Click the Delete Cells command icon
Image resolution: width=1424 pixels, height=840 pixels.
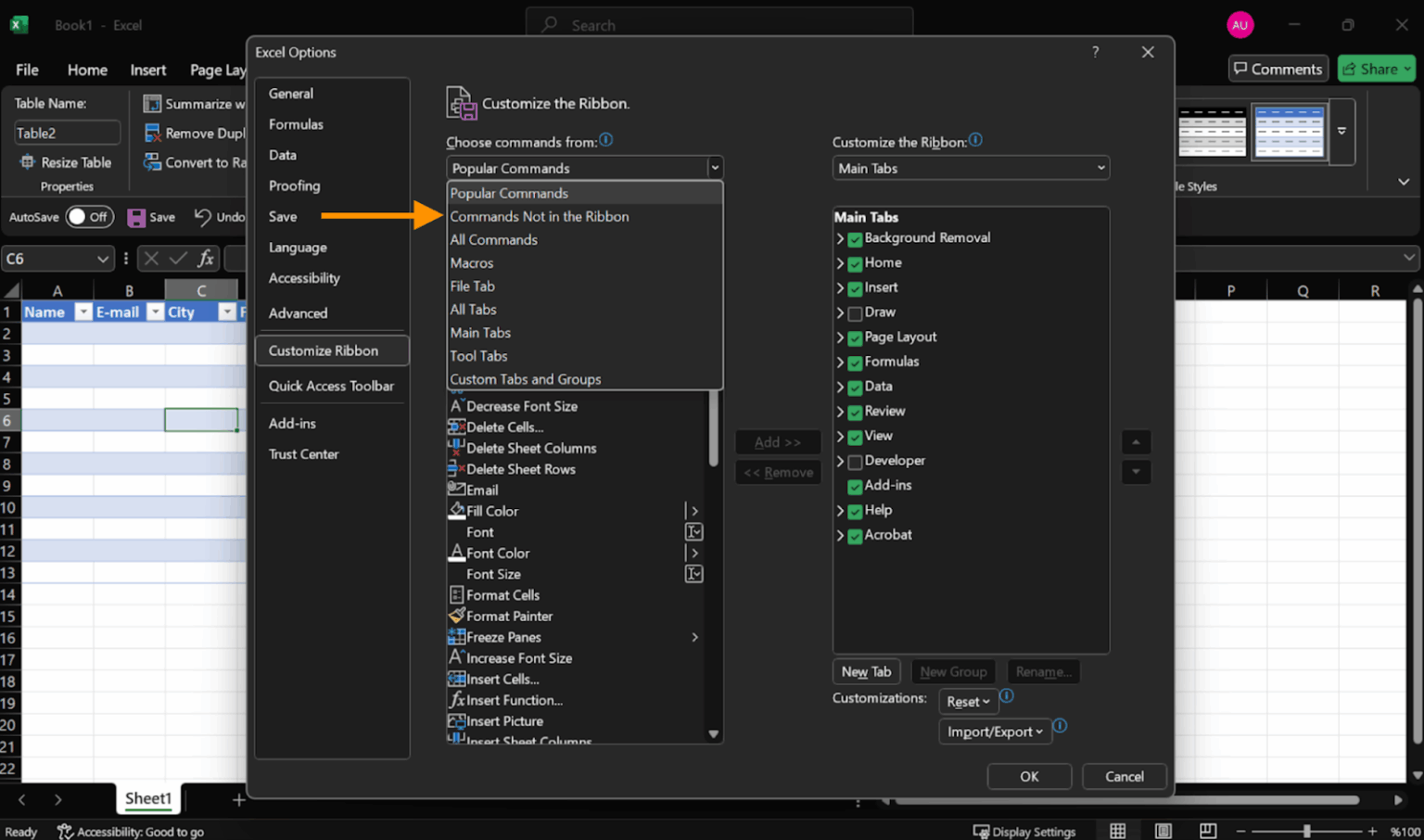coord(455,426)
